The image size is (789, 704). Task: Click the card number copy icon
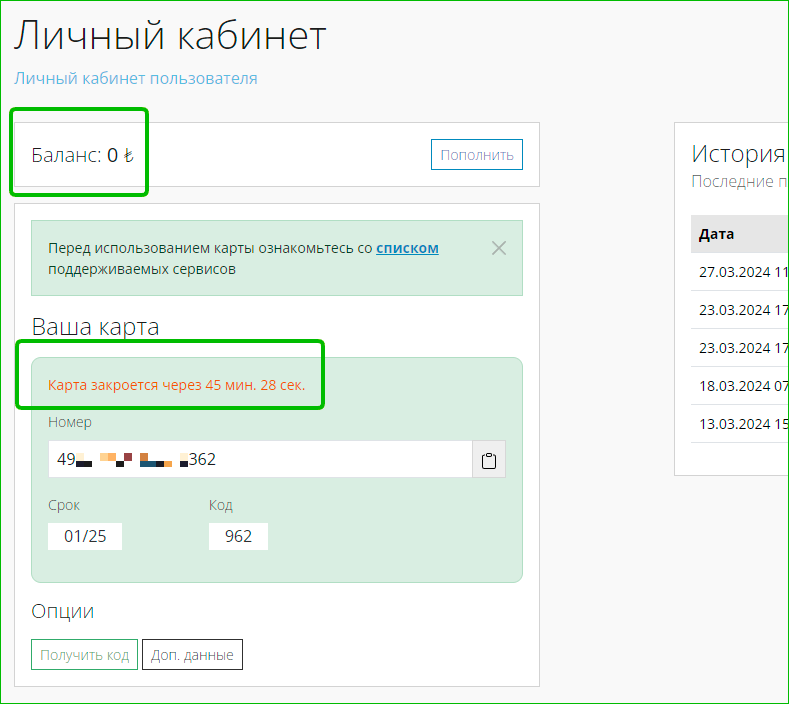(489, 460)
